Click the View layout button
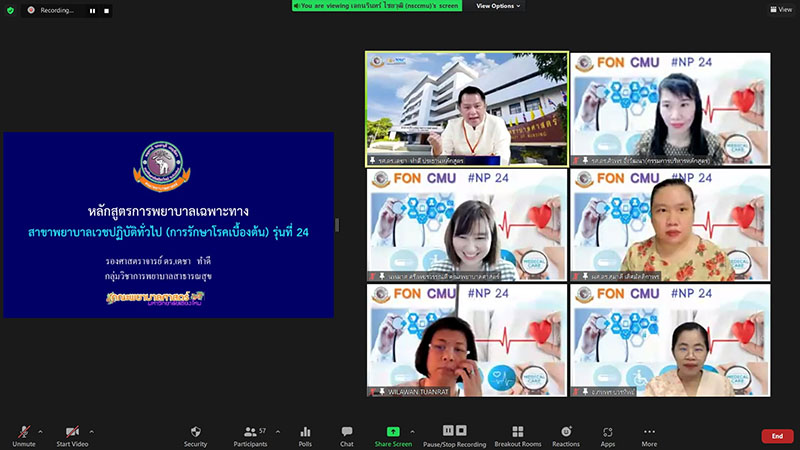Image resolution: width=800 pixels, height=450 pixels. pos(781,9)
